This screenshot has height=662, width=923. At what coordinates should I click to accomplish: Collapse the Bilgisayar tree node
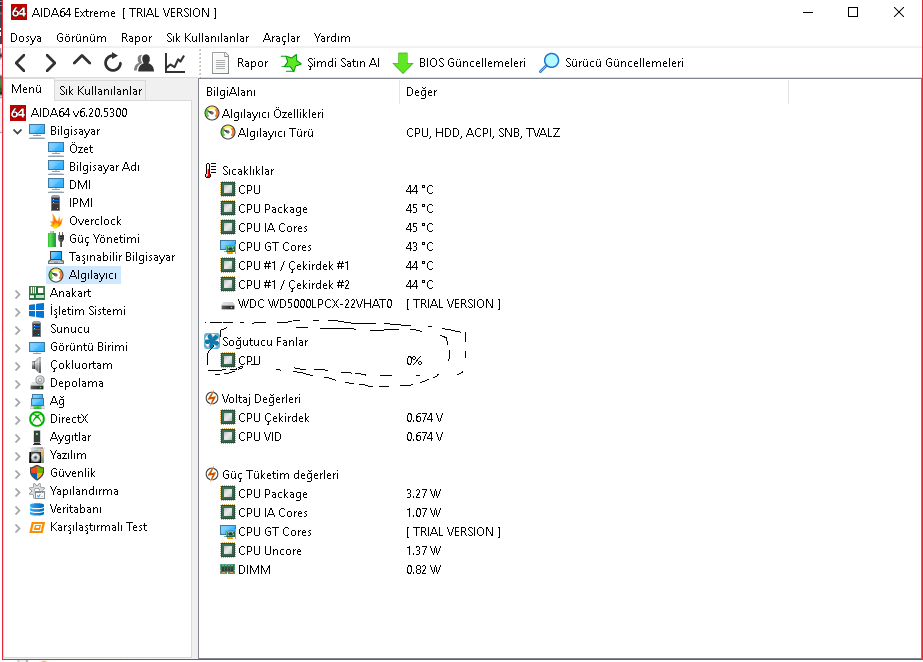(18, 131)
